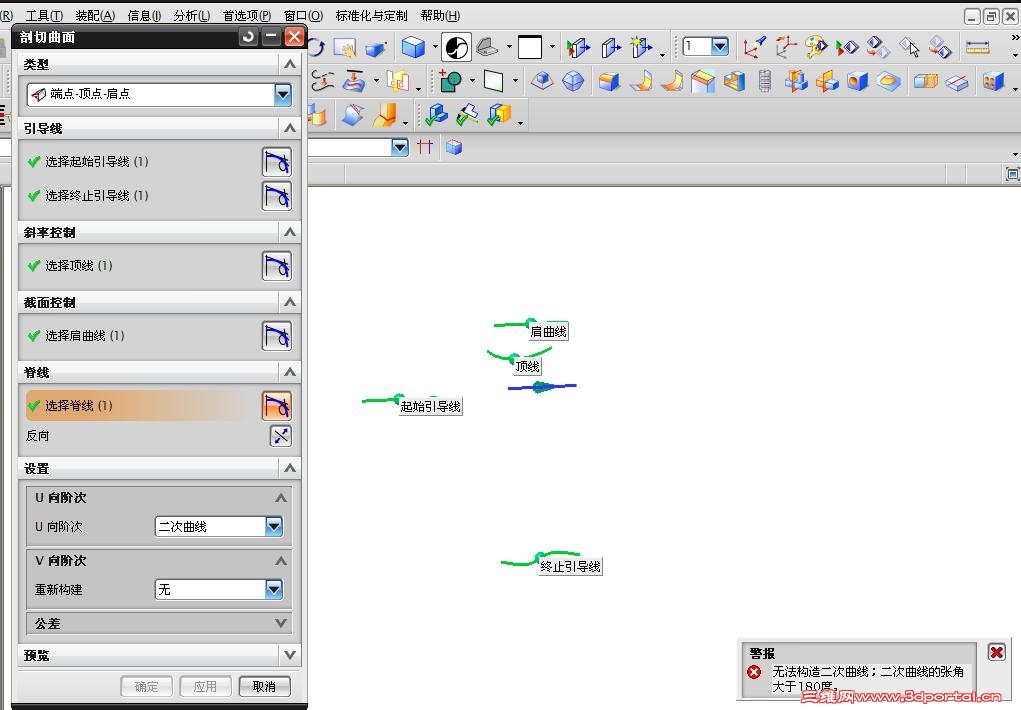The image size is (1021, 710).
Task: Collapse the V 向阶次 group
Action: (x=281, y=561)
